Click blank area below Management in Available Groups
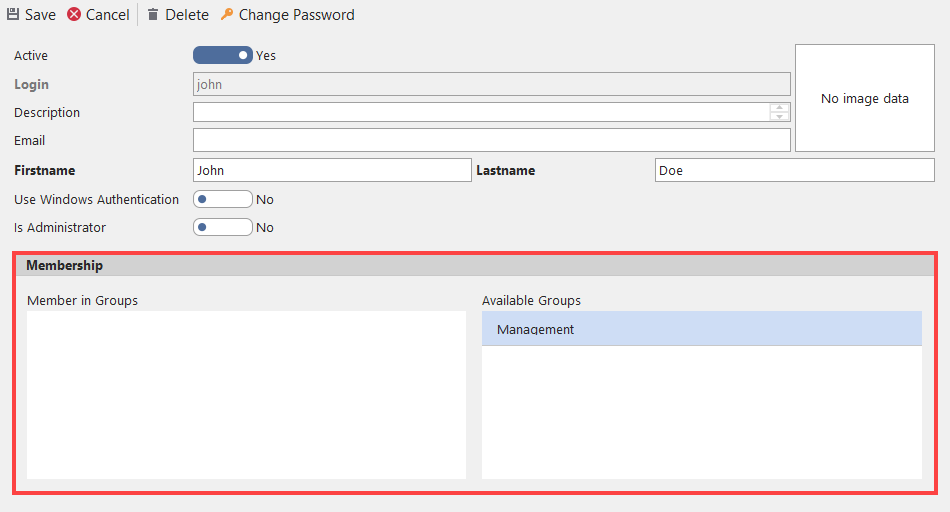Viewport: 950px width, 512px height. [x=701, y=412]
